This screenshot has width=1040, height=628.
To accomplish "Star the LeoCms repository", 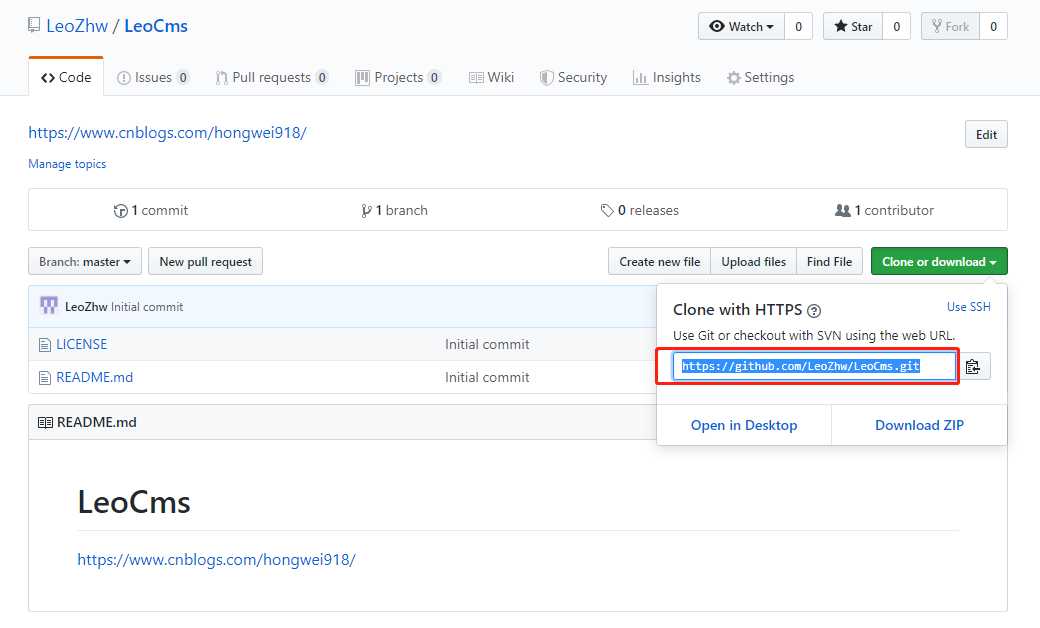I will [x=853, y=27].
